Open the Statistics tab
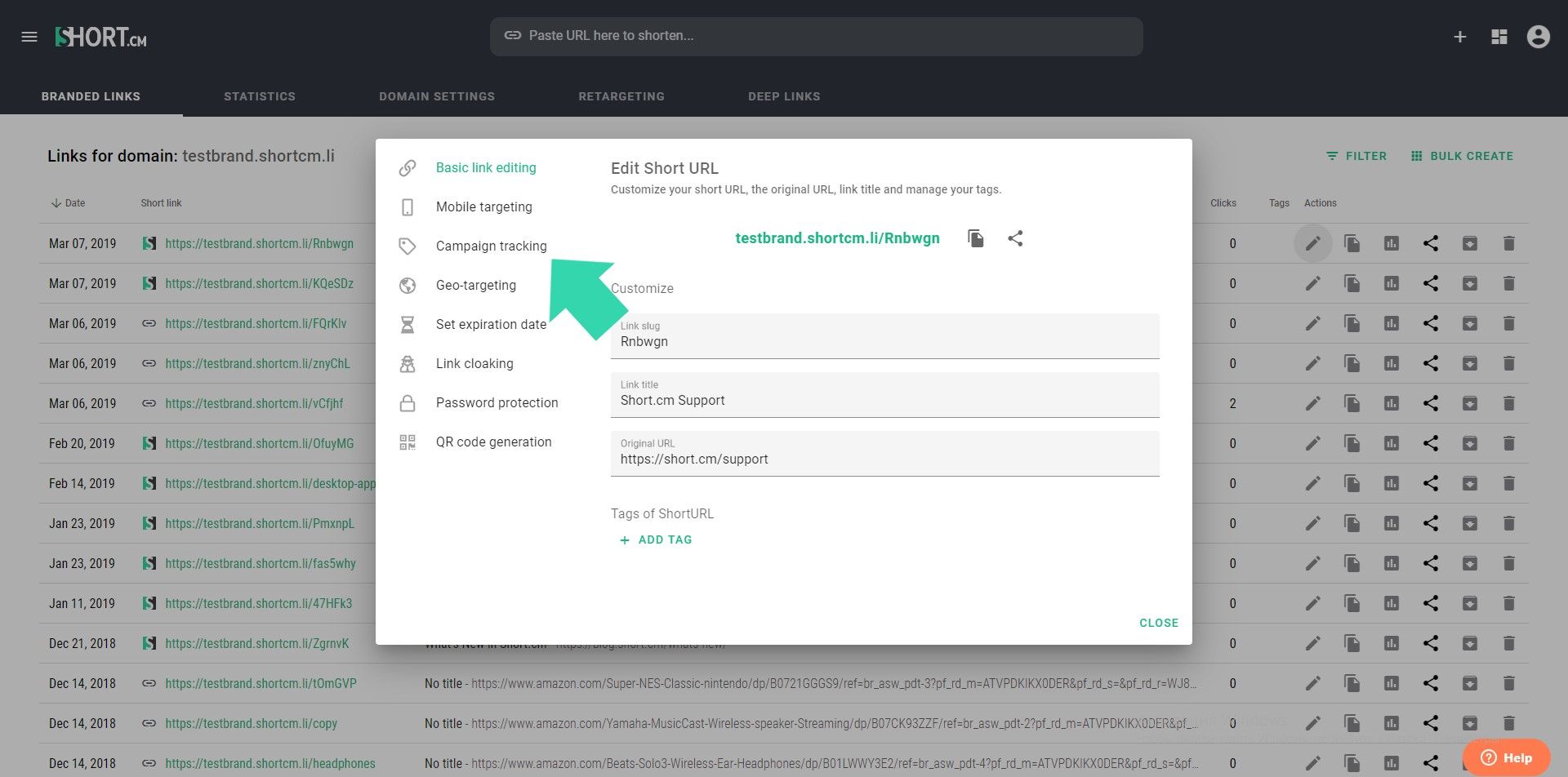1568x777 pixels. (260, 96)
